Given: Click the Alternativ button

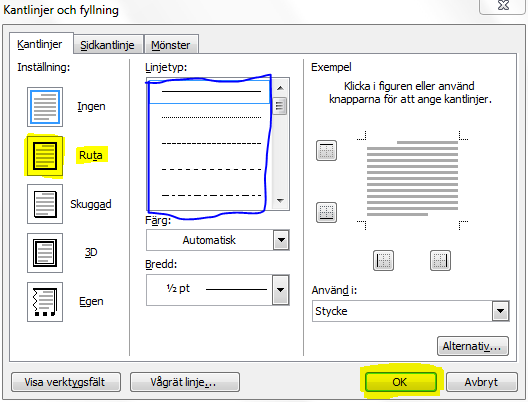Looking at the screenshot, I should pyautogui.click(x=473, y=346).
